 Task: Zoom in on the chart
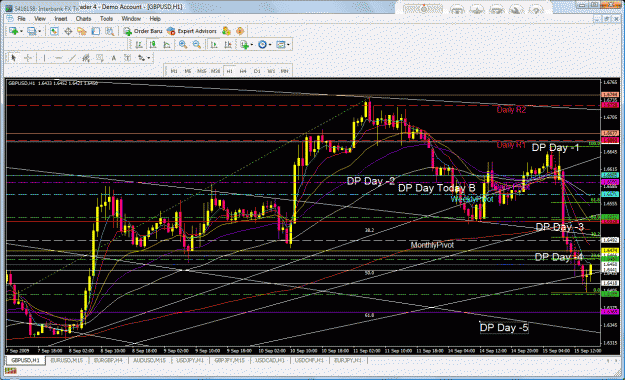point(183,45)
